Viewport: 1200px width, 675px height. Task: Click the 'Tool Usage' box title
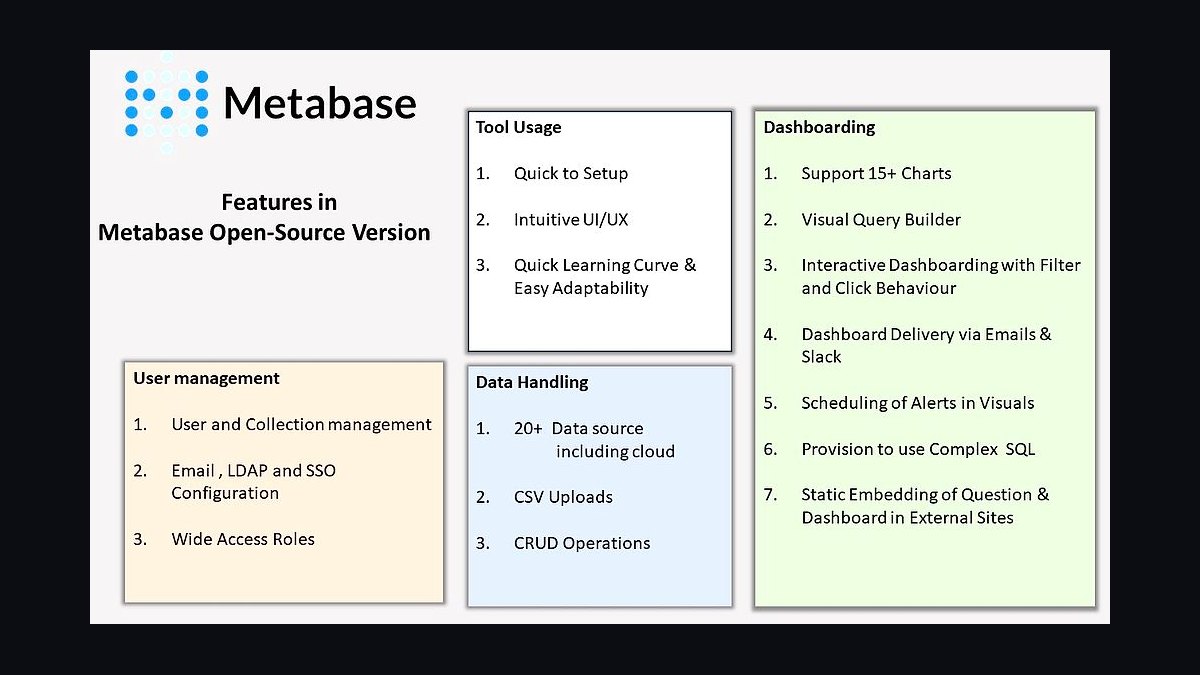click(x=518, y=127)
